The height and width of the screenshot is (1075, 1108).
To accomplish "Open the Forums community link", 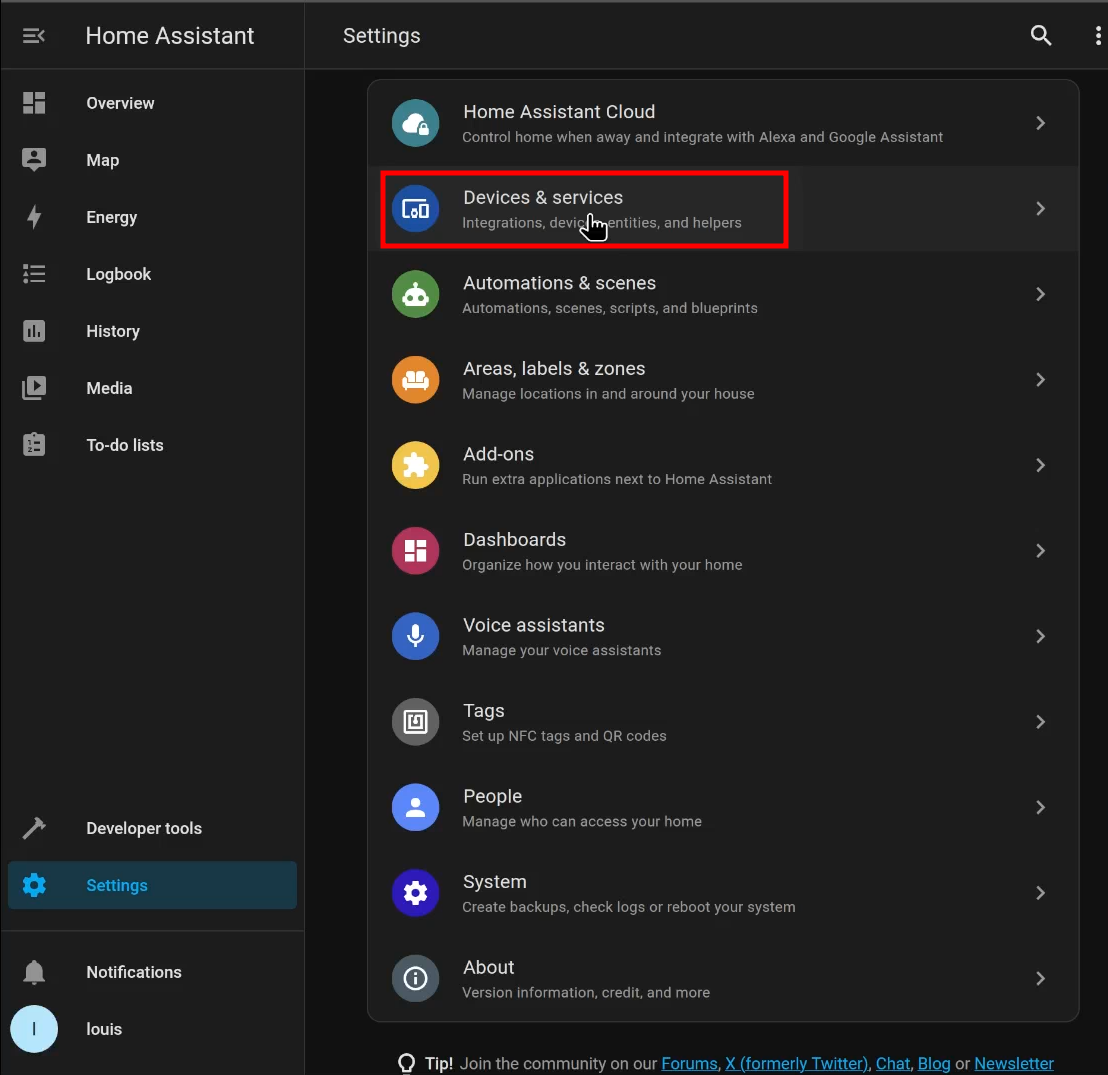I will point(690,1063).
